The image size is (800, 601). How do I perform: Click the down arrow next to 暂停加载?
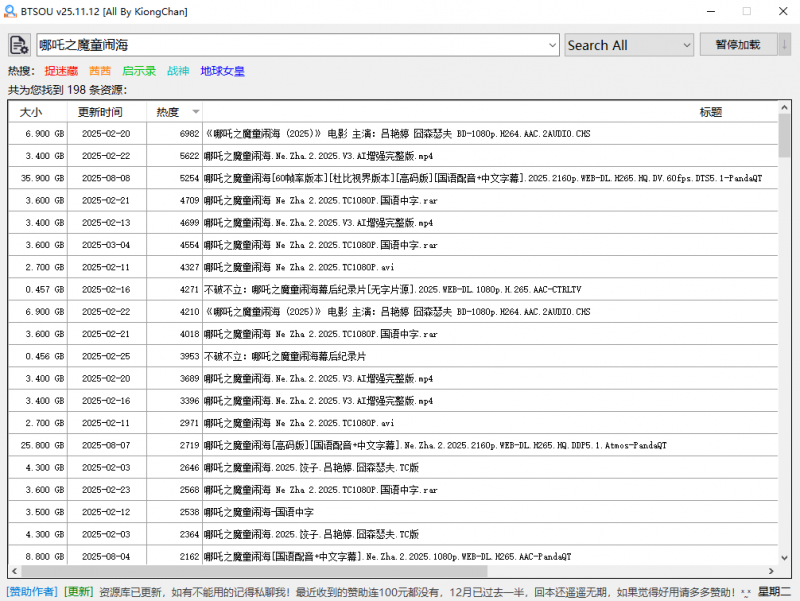coord(785,45)
